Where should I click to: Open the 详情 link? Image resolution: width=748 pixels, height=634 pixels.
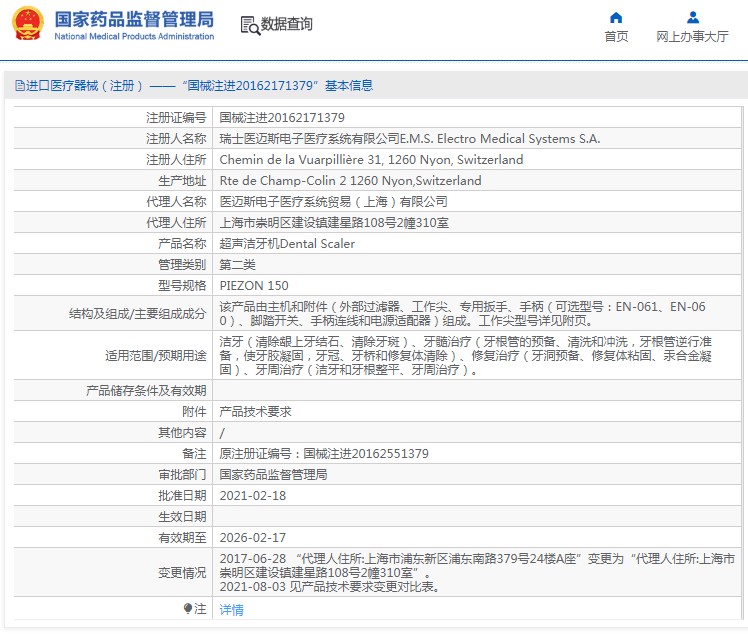click(231, 609)
